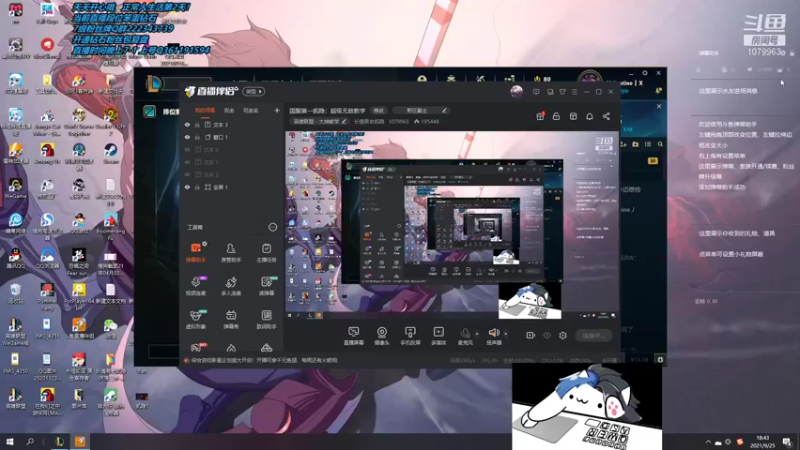This screenshot has width=800, height=450.
Task: Click the padlock icon in stream toolbar
Action: pos(556,116)
